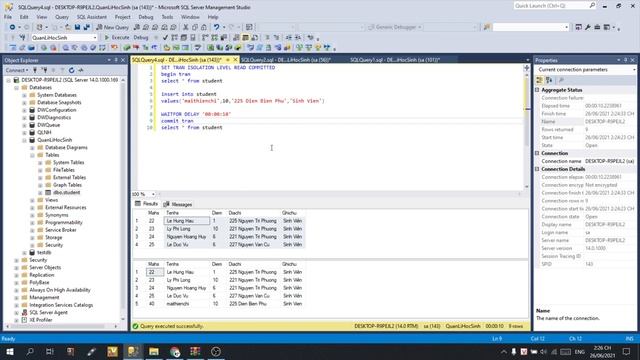Switch to the Results tab
The image size is (640, 360).
point(147,204)
